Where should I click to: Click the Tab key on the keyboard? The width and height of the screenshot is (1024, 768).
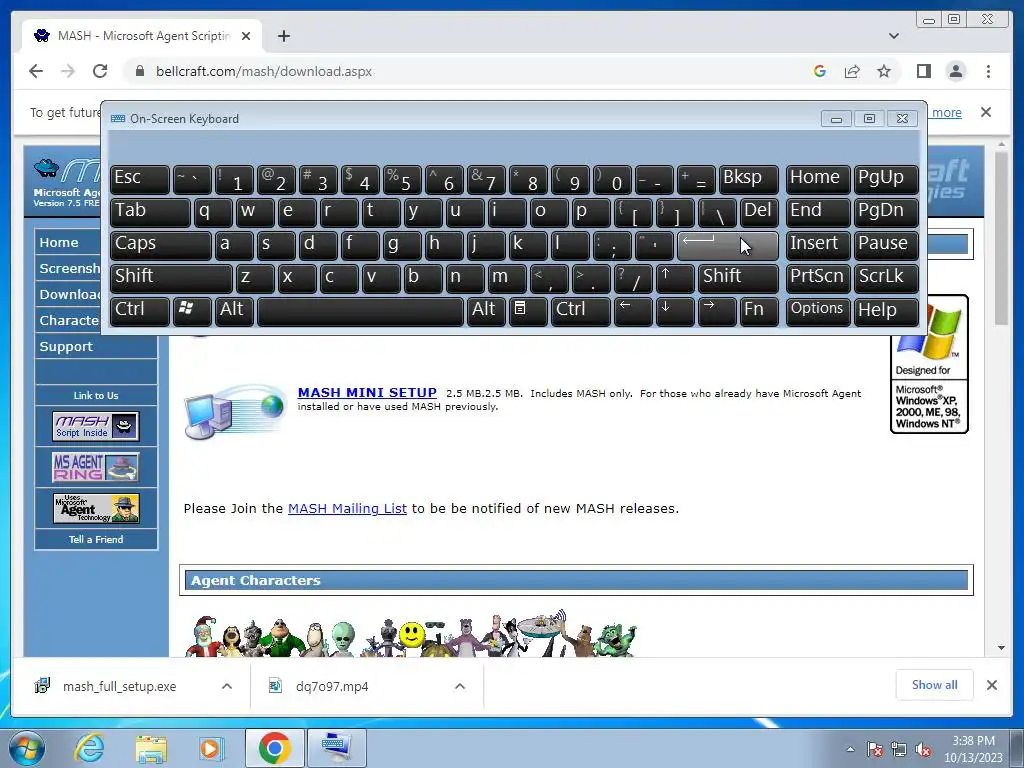point(150,212)
